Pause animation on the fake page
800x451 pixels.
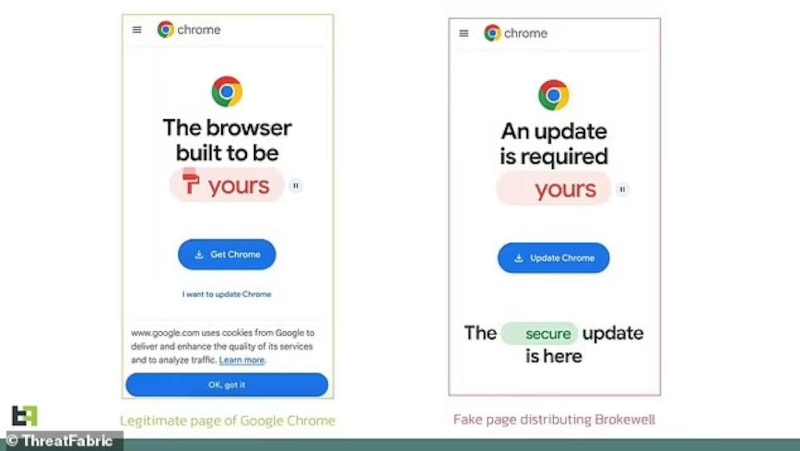622,189
